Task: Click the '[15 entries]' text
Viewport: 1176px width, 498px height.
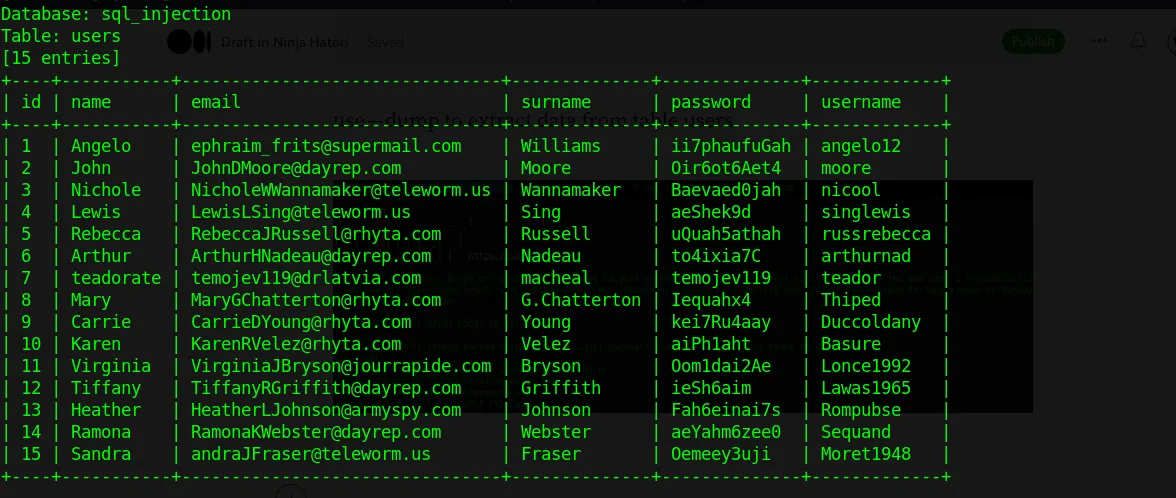Action: tap(62, 58)
